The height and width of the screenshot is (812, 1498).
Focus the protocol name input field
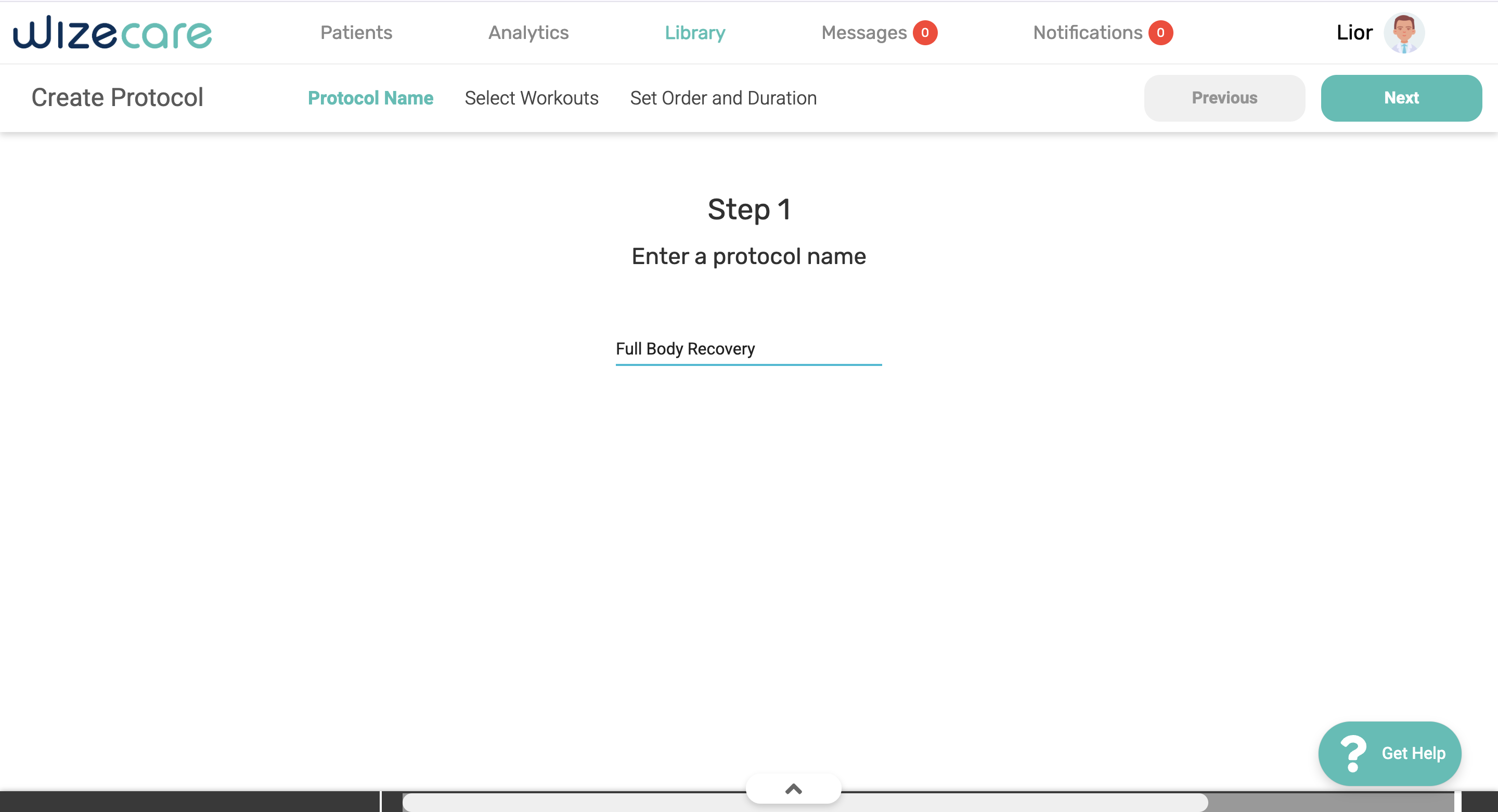point(748,349)
